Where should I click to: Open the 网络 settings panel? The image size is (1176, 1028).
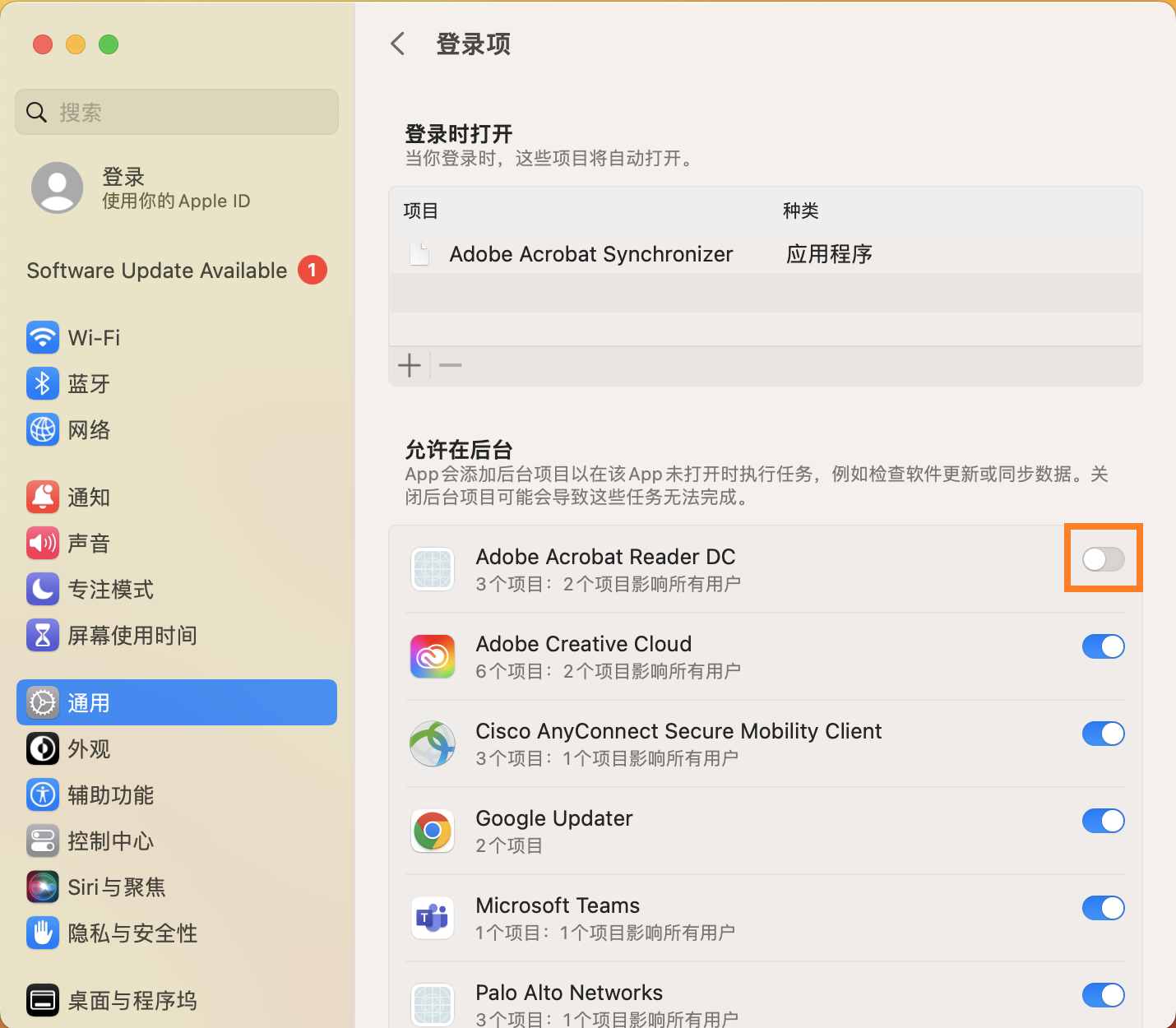[x=90, y=429]
